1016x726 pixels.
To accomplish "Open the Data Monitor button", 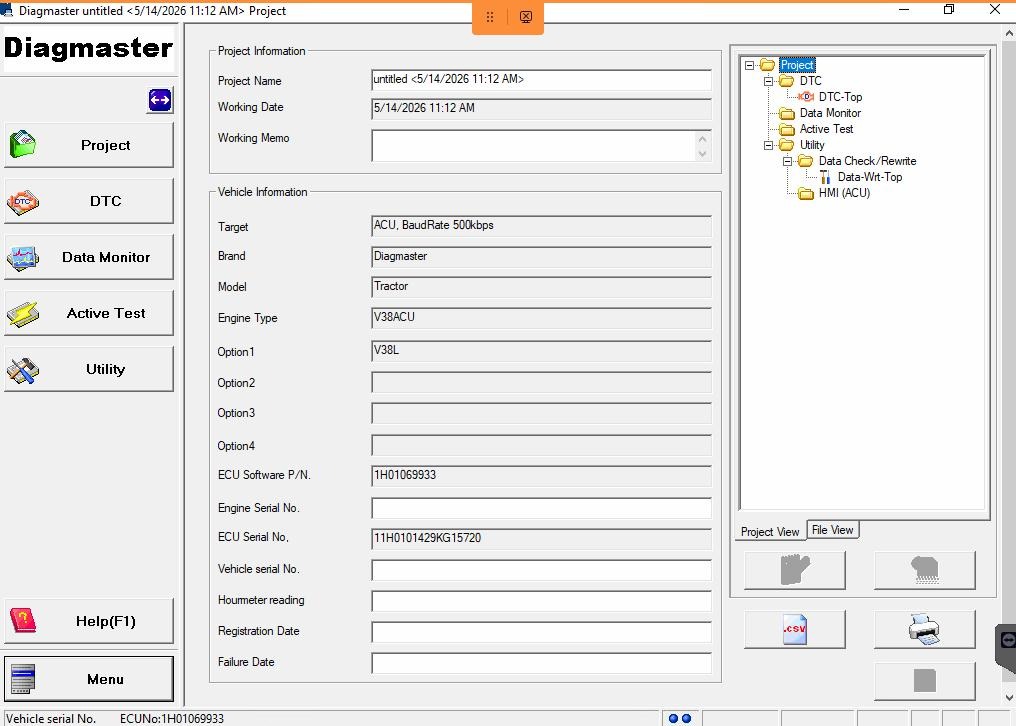I will point(89,257).
